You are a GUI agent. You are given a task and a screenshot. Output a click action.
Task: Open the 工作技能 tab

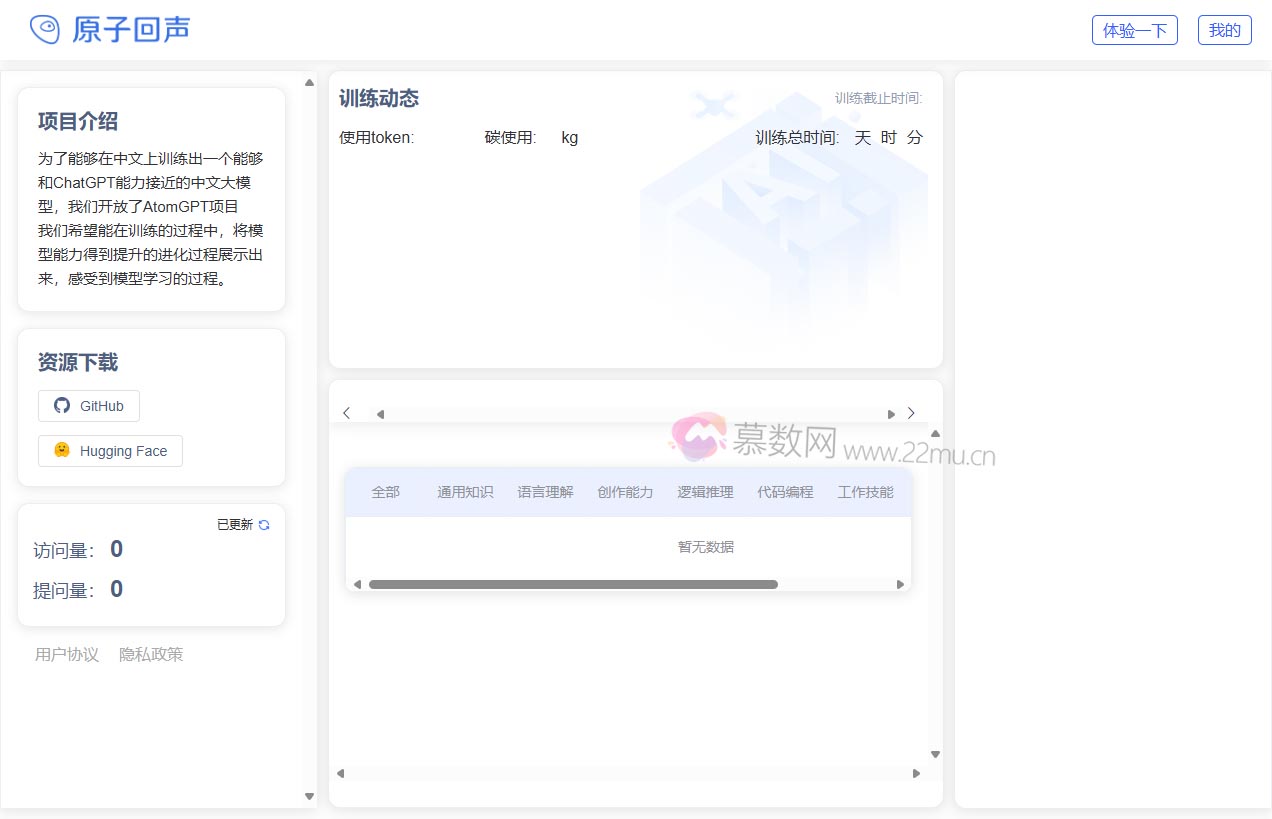tap(865, 492)
